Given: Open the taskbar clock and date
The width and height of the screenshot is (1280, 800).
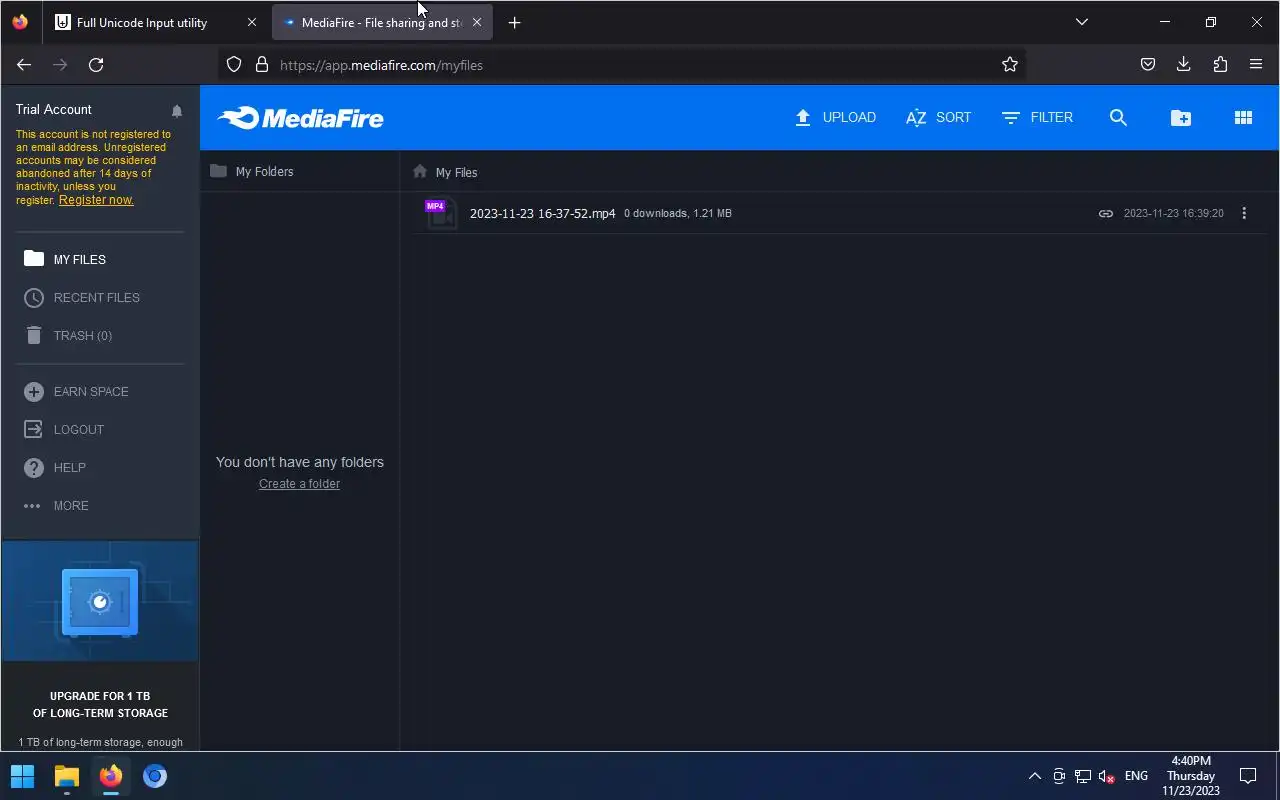Looking at the screenshot, I should (x=1190, y=776).
